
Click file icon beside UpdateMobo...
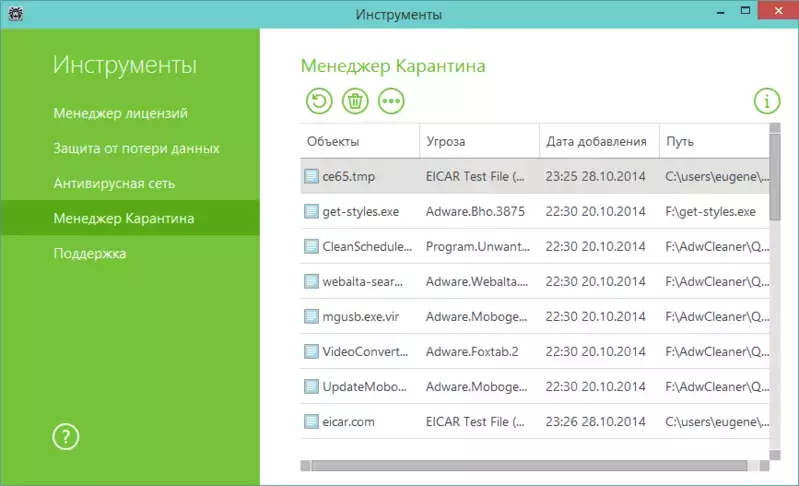[x=311, y=387]
